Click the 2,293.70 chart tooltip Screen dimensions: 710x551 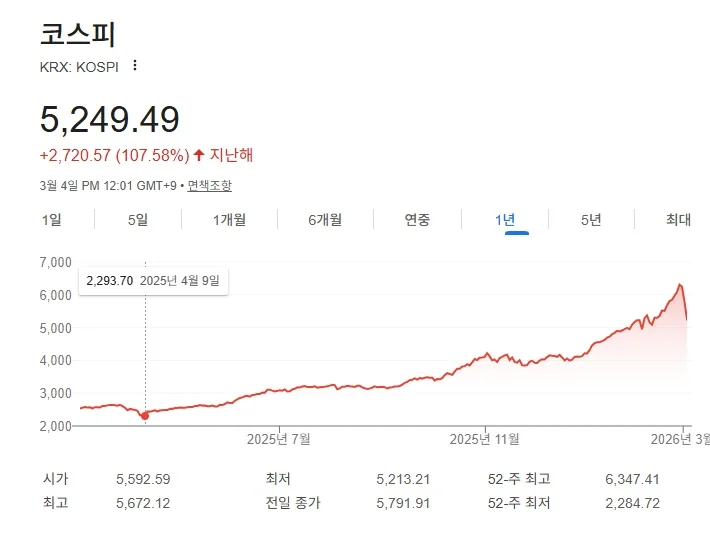[x=154, y=281]
